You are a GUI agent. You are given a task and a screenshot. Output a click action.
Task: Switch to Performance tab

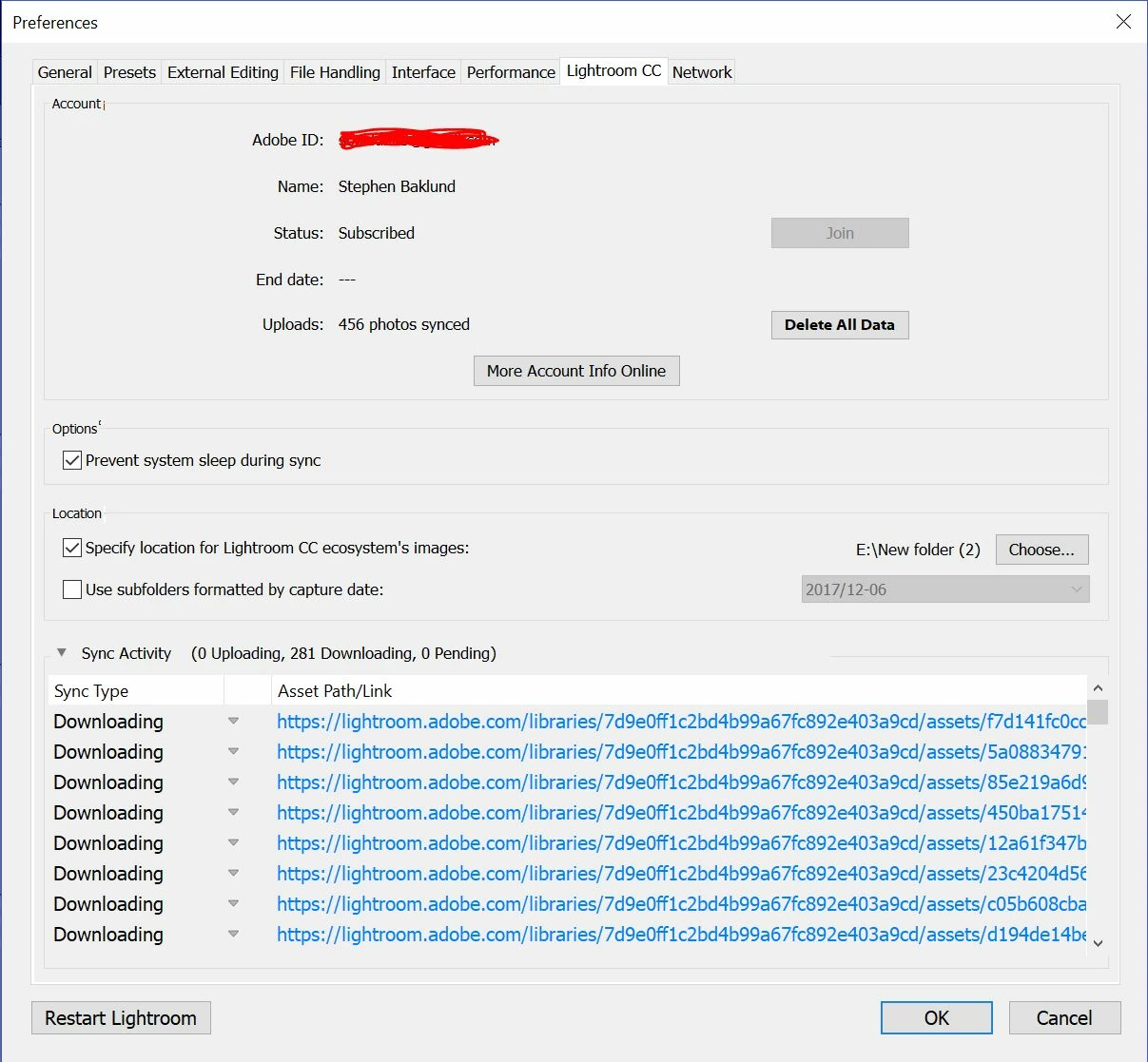511,72
